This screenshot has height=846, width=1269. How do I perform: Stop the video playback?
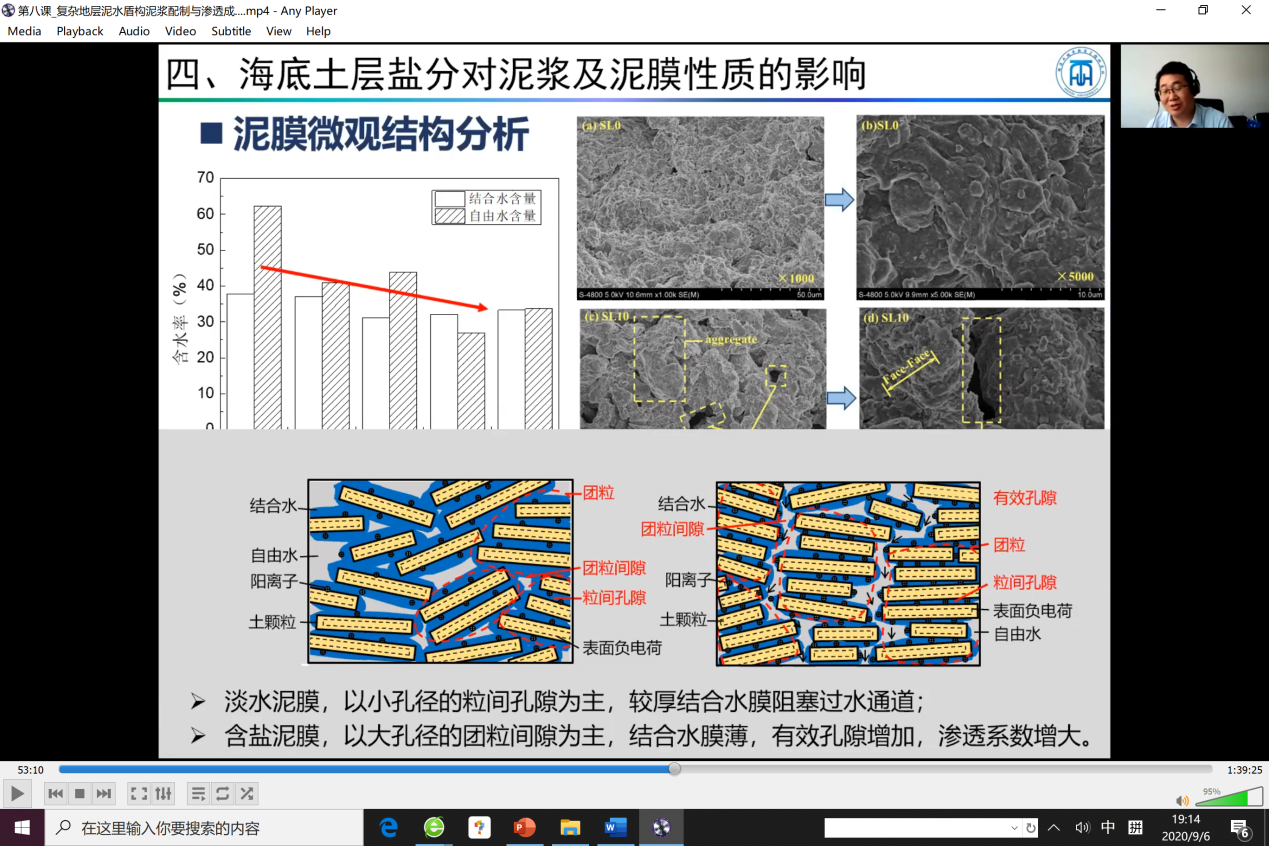80,794
